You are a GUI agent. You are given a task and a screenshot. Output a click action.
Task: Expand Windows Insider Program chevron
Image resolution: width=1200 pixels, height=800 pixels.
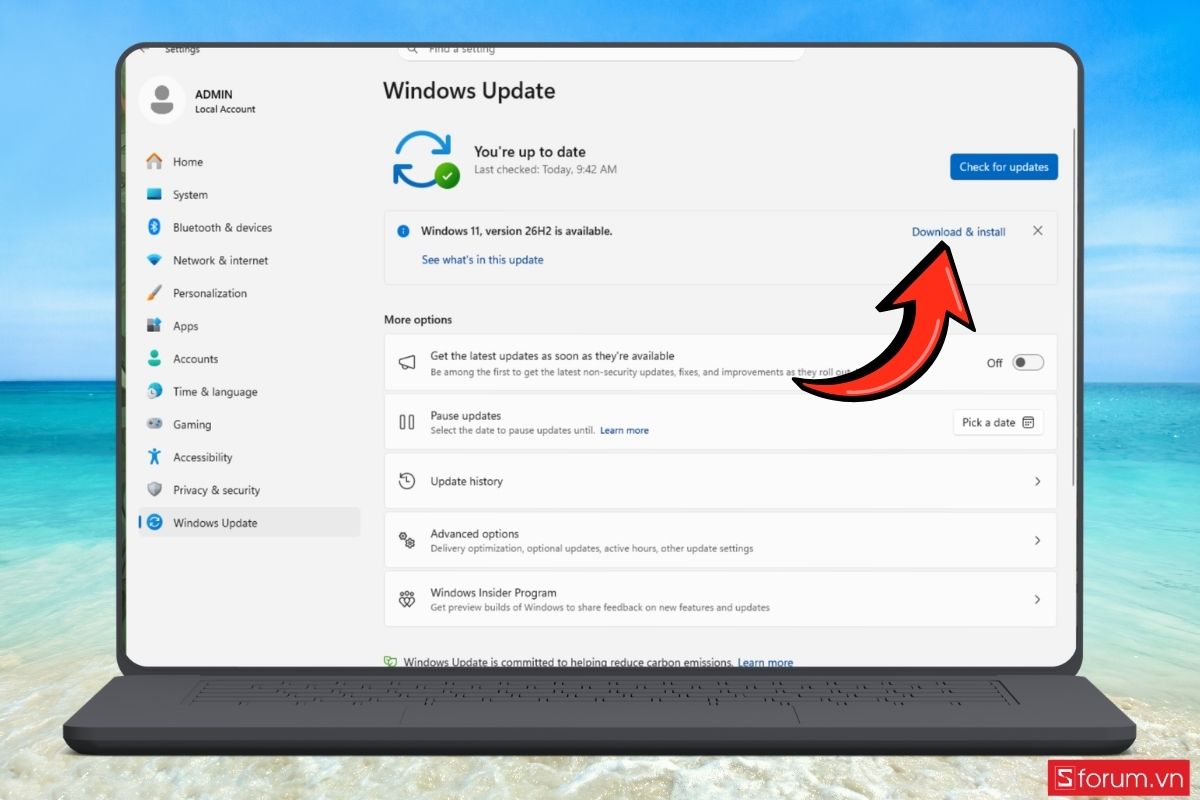click(x=1037, y=599)
